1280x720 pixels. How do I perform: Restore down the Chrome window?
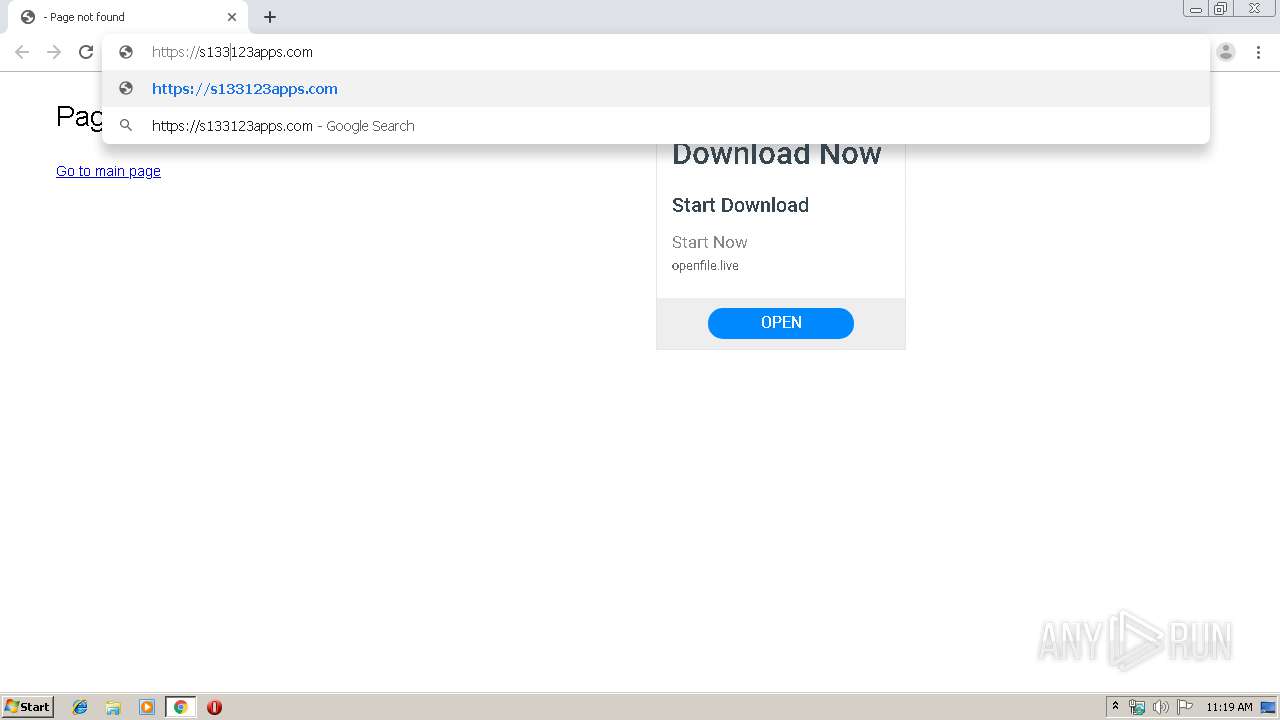click(1221, 9)
